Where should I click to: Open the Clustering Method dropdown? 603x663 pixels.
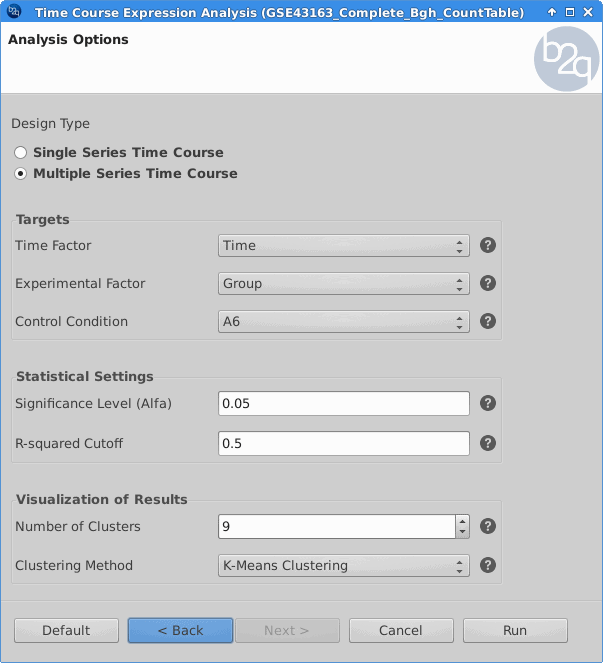pyautogui.click(x=344, y=565)
